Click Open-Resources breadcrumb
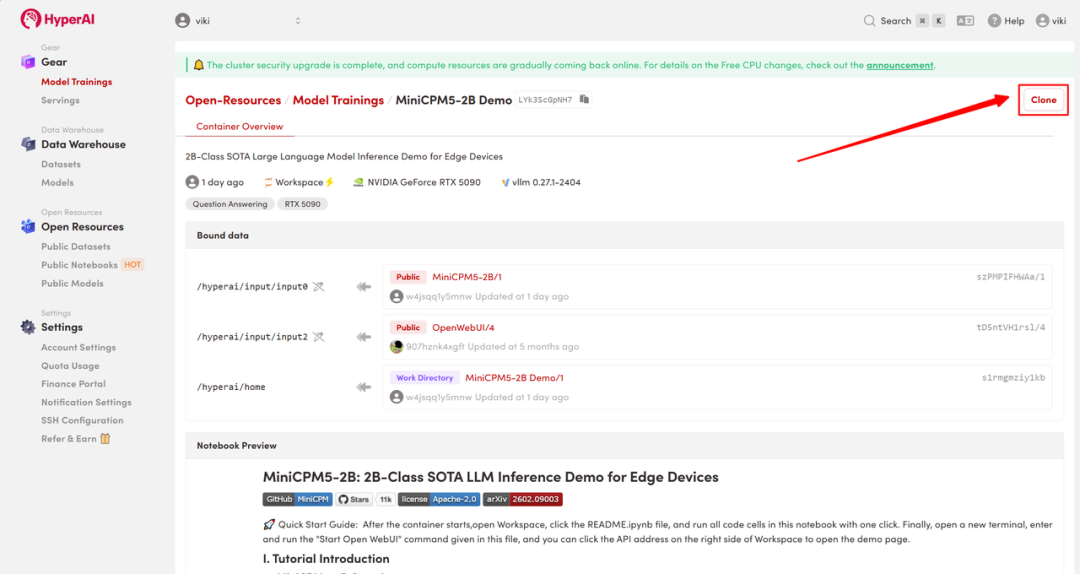 point(233,100)
